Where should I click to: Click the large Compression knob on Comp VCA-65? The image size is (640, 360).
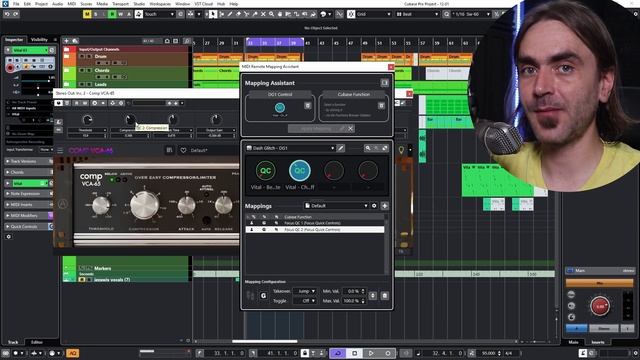pos(144,205)
